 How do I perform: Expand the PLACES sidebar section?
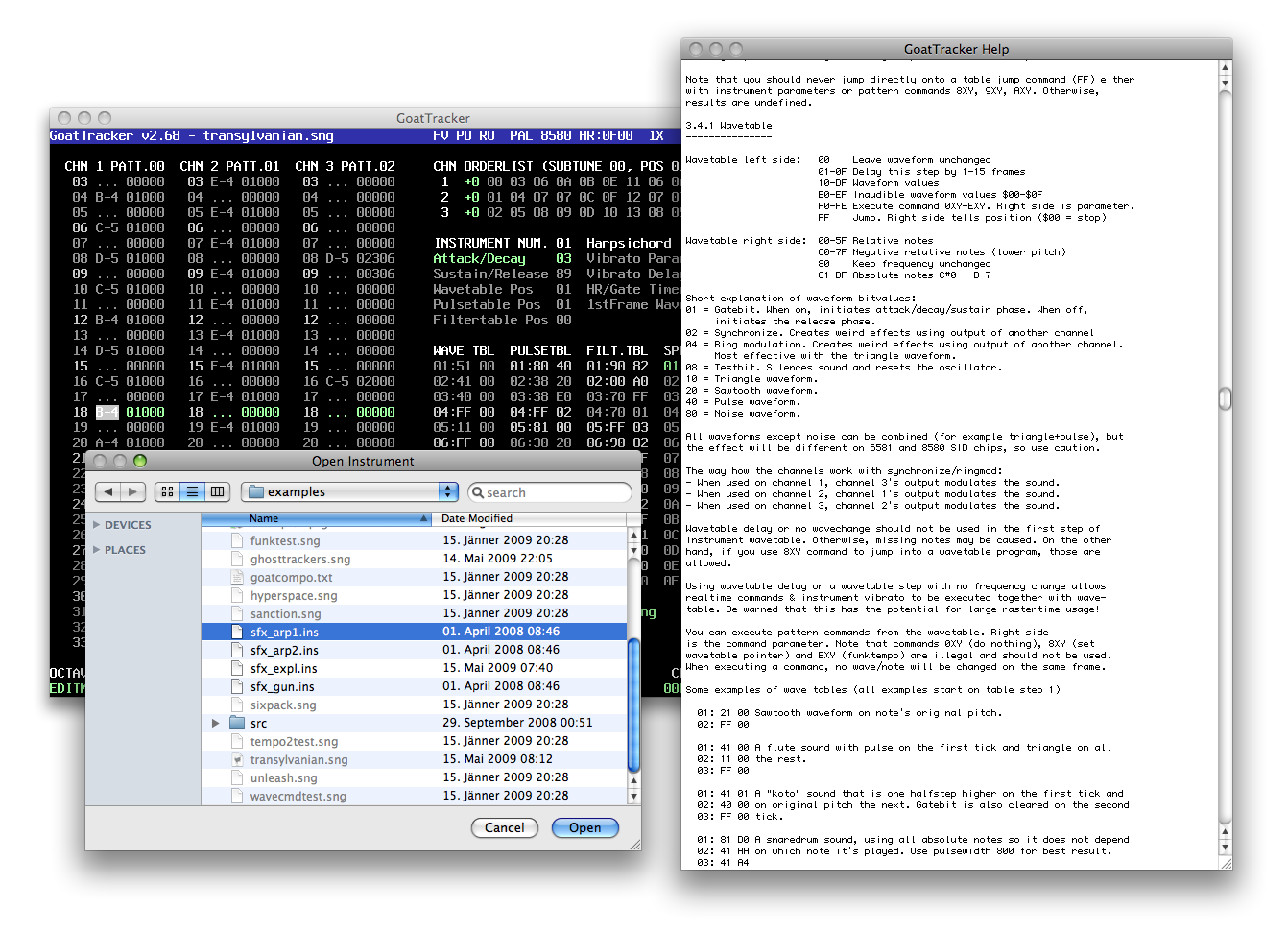click(97, 550)
